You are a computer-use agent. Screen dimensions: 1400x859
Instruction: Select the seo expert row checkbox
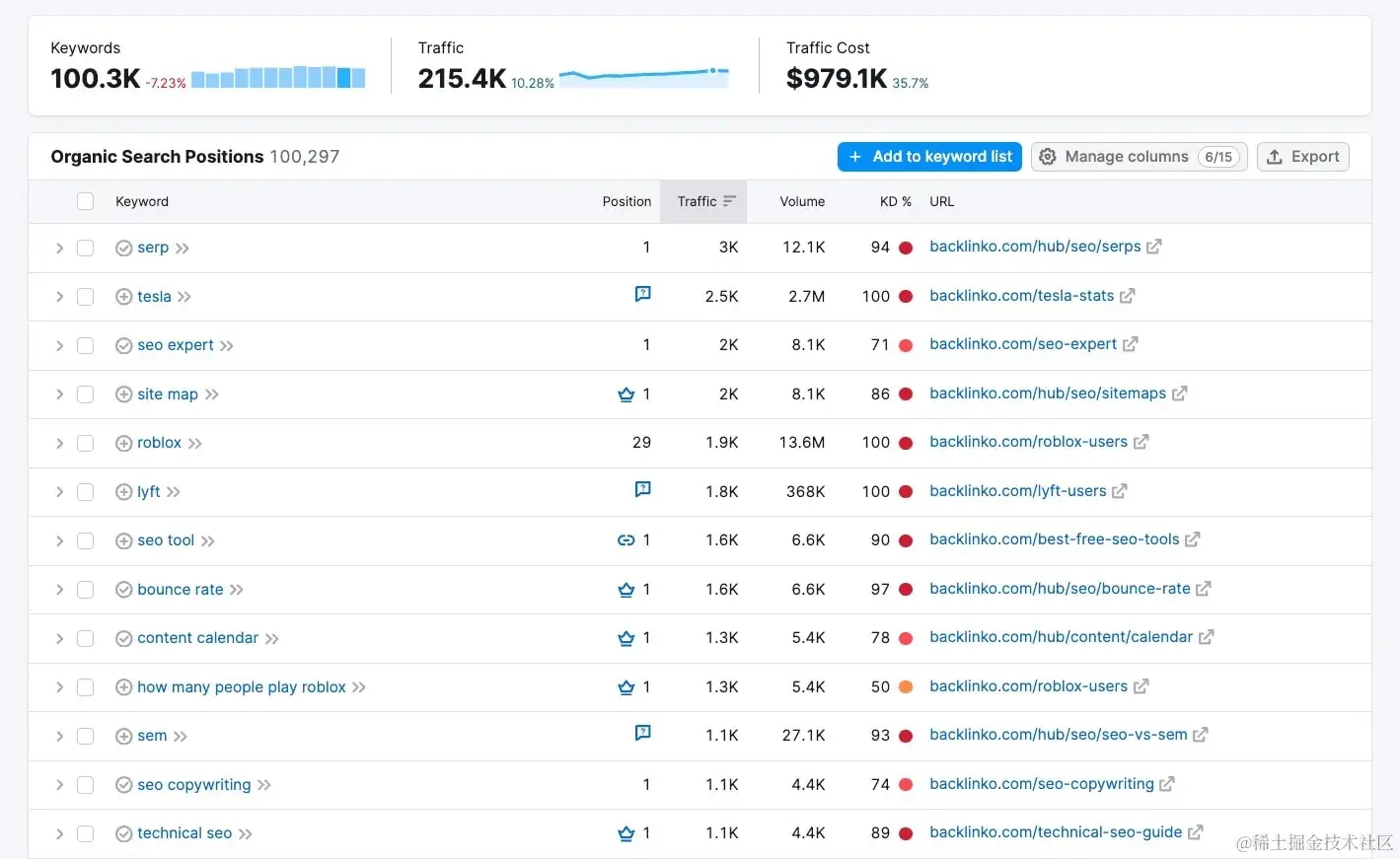(86, 345)
